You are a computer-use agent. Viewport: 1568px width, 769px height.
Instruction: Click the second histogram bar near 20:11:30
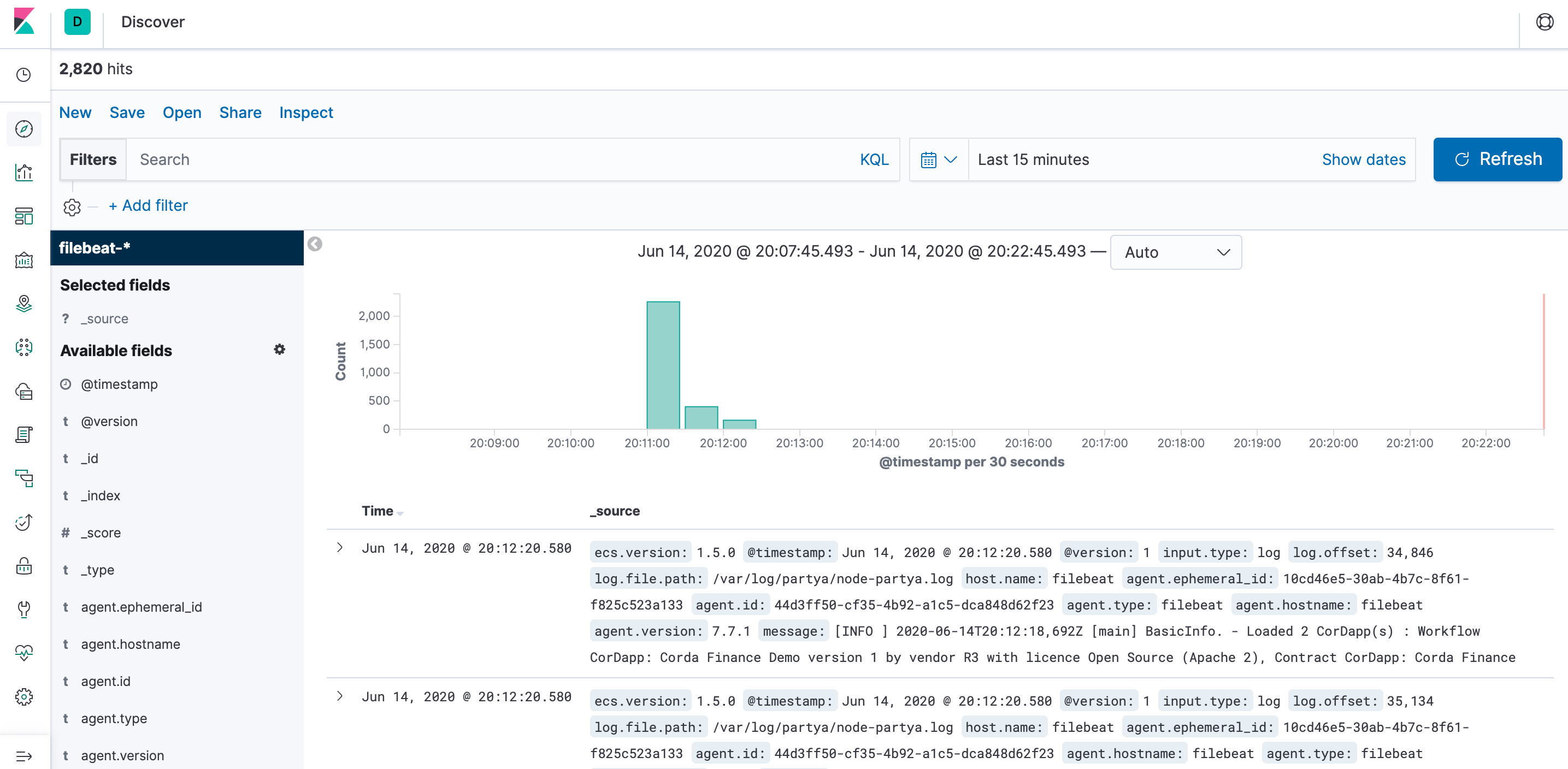701,417
